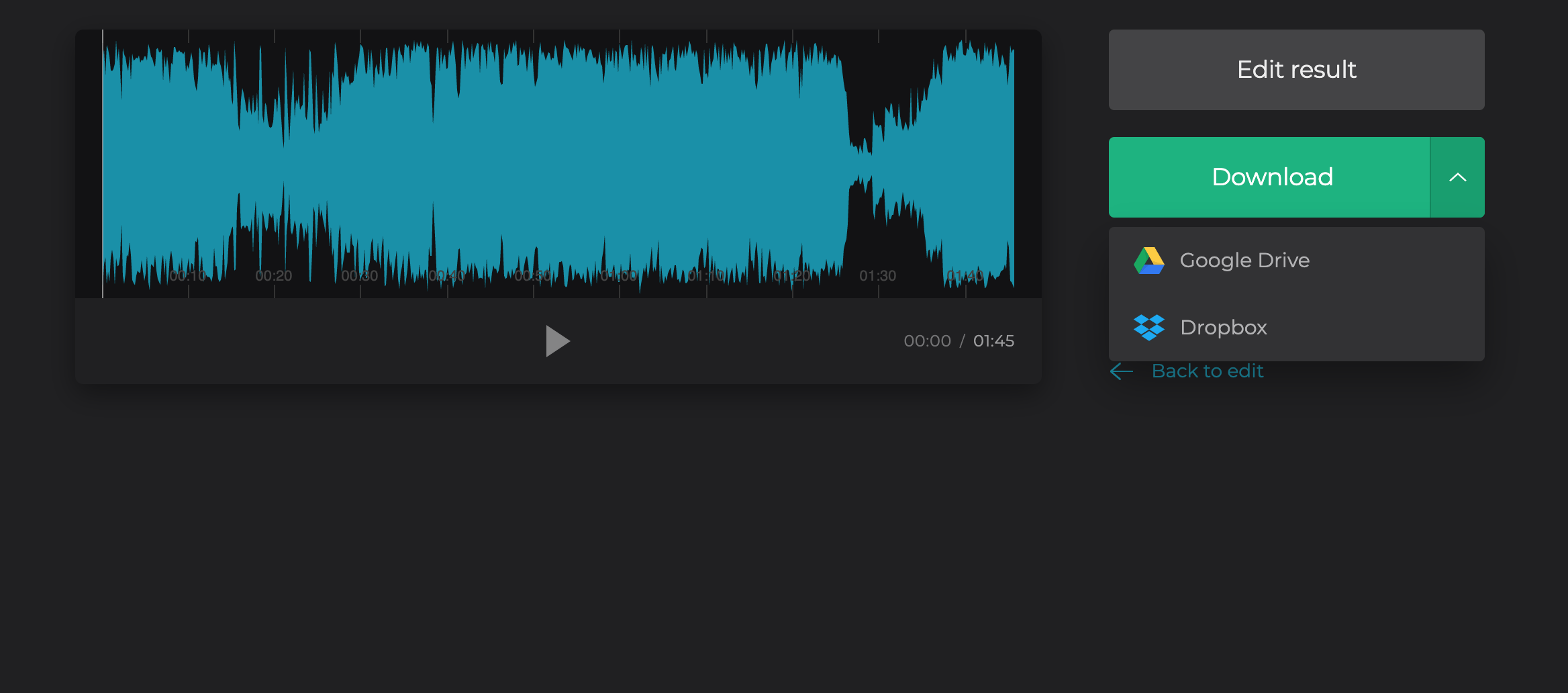Click the waveform at the 00:30 mark

359,161
